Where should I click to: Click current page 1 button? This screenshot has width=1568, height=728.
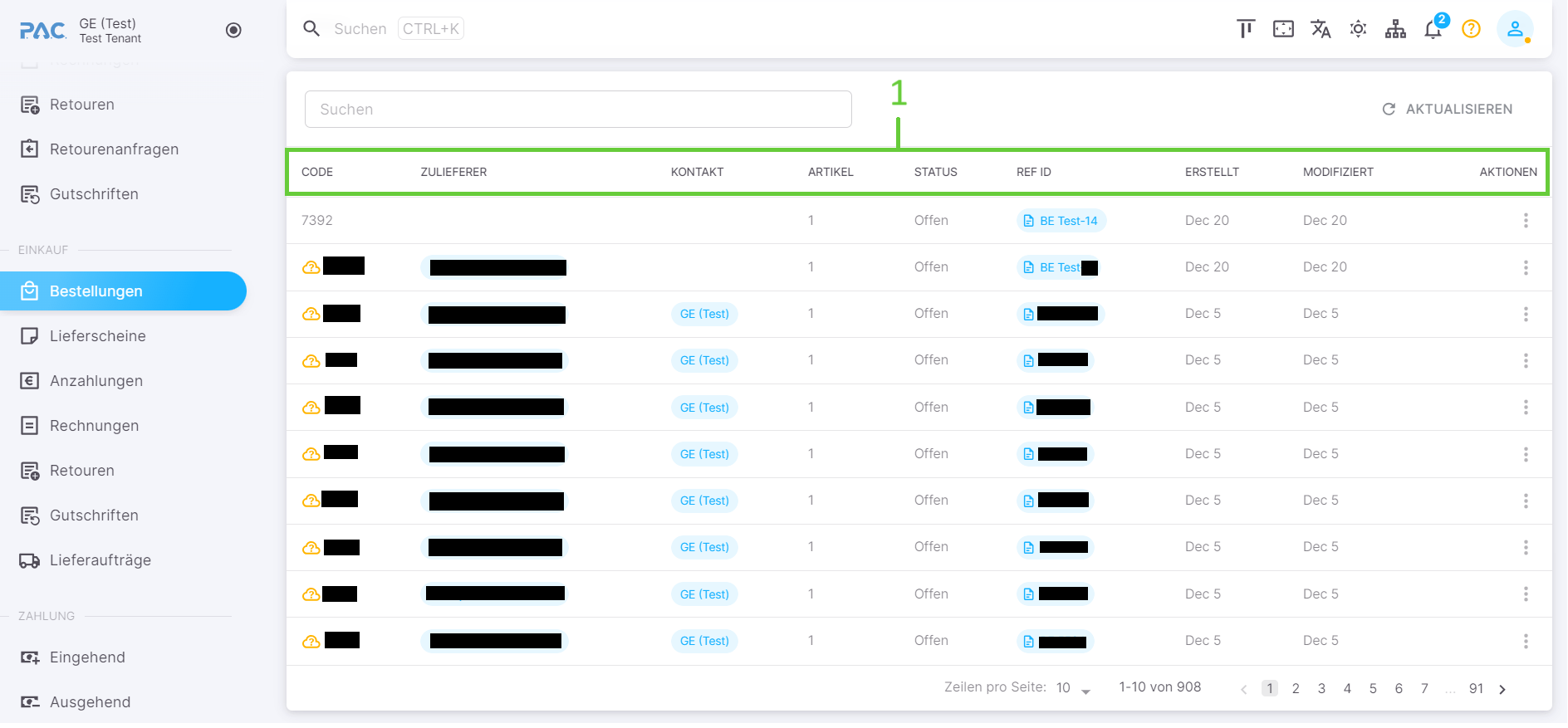pos(1270,688)
